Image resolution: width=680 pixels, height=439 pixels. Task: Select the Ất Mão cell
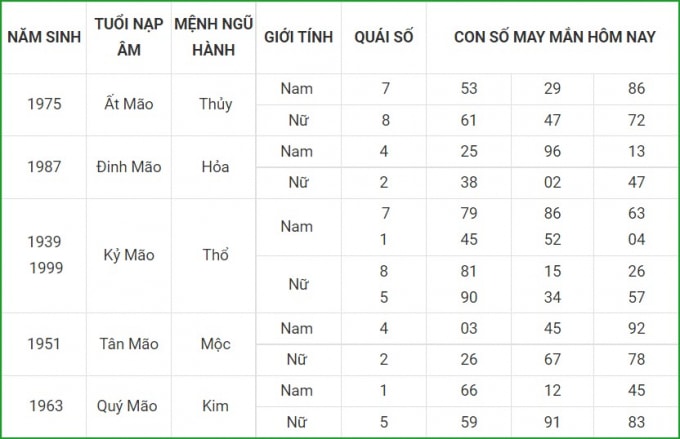pos(129,105)
